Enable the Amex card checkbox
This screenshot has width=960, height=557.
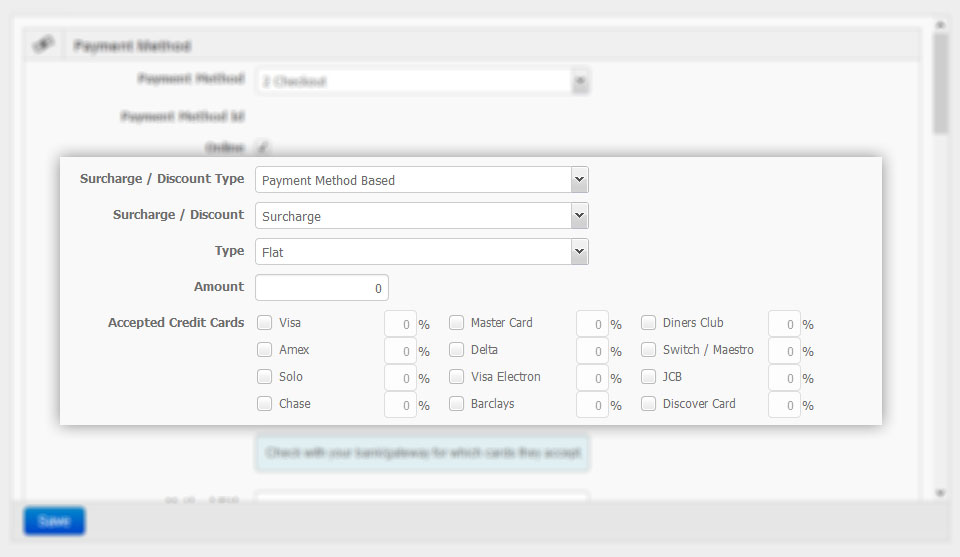click(x=265, y=350)
